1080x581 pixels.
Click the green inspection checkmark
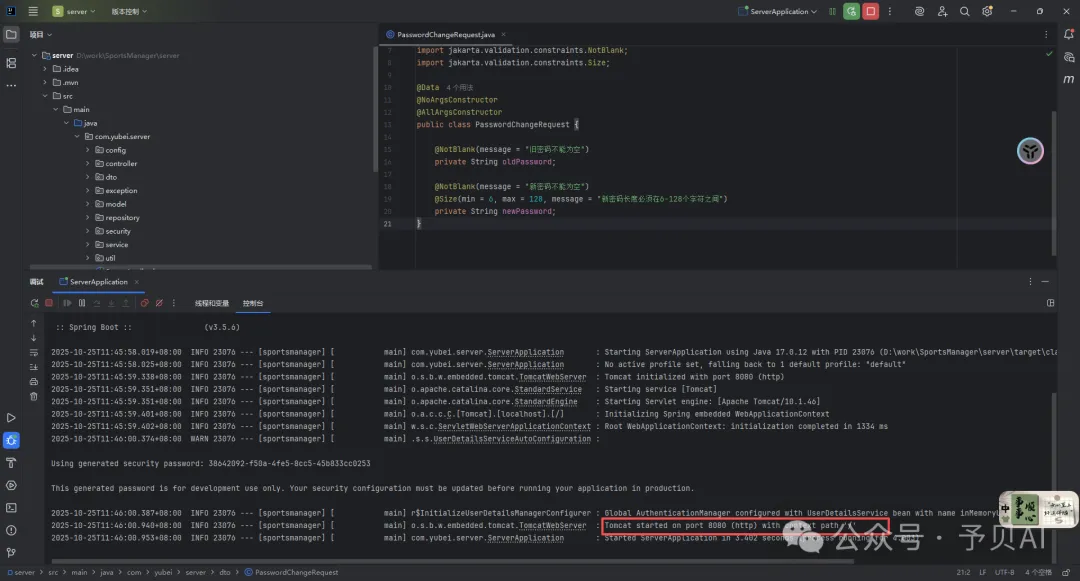(1049, 53)
